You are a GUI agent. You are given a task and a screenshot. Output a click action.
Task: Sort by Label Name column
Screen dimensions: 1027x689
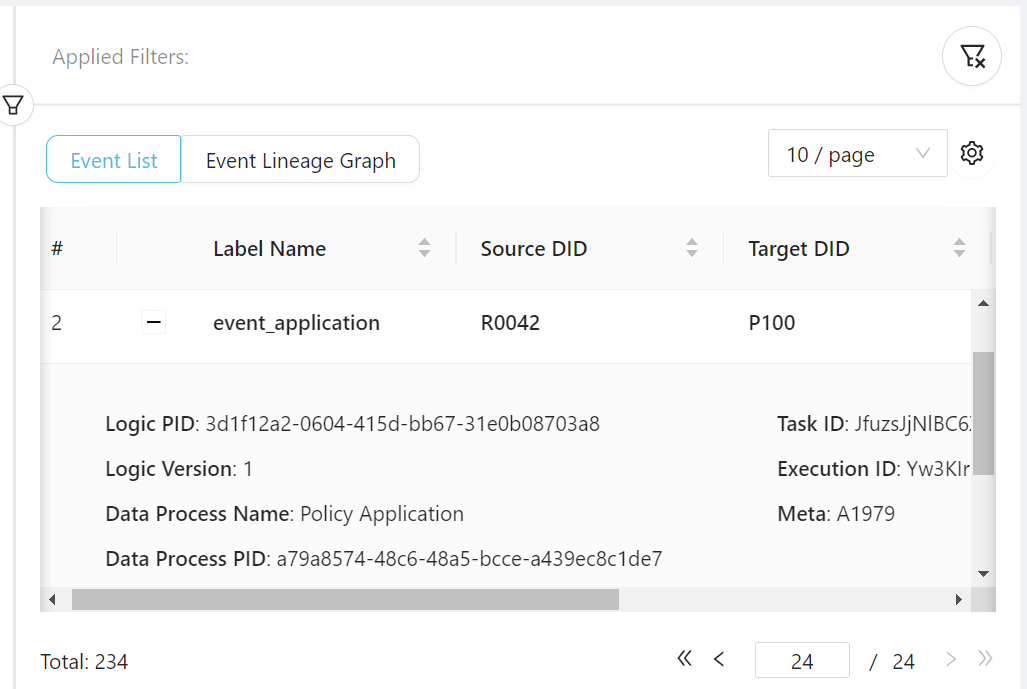click(424, 249)
